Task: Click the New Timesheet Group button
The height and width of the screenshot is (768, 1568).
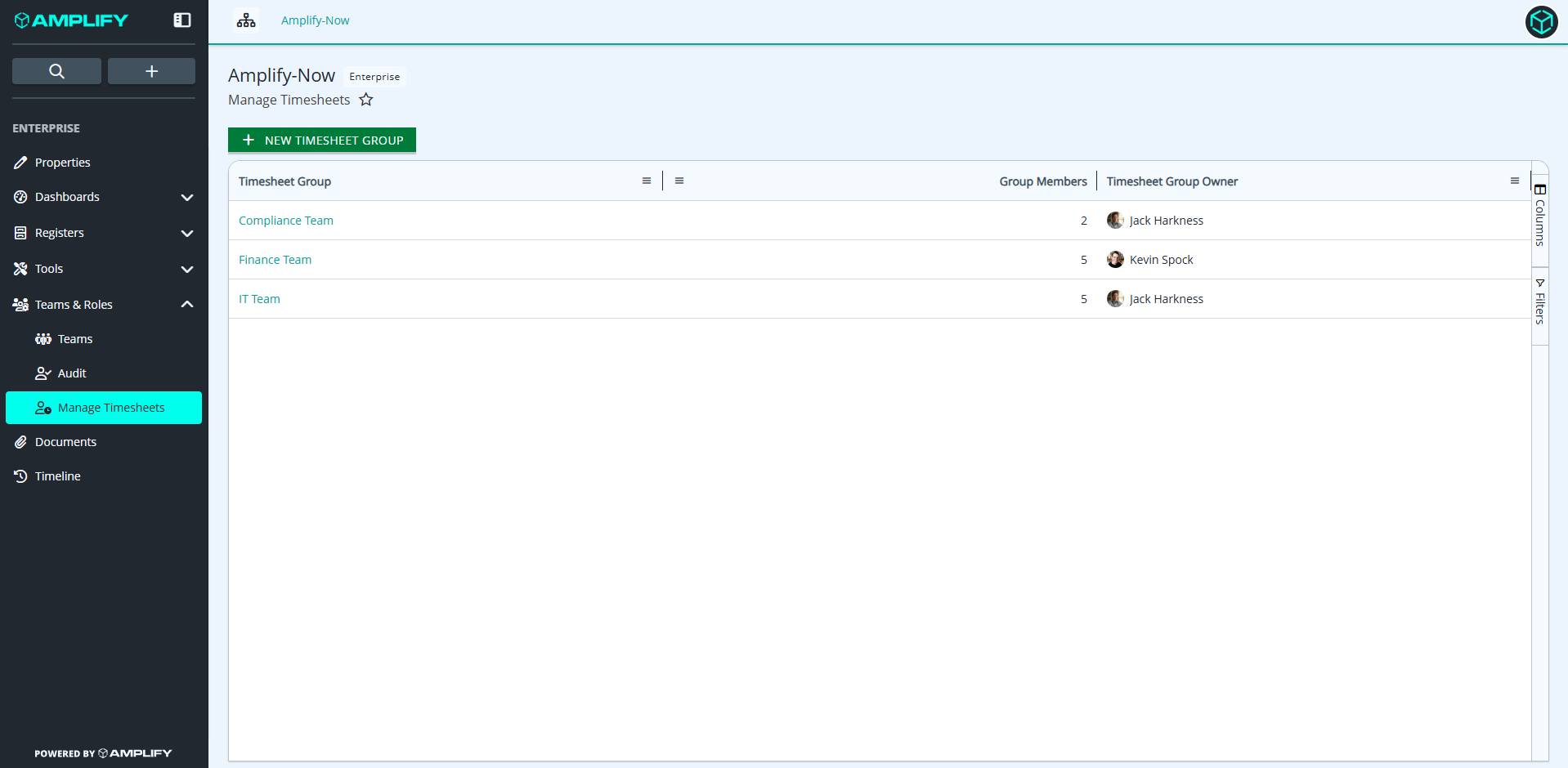Action: point(322,140)
